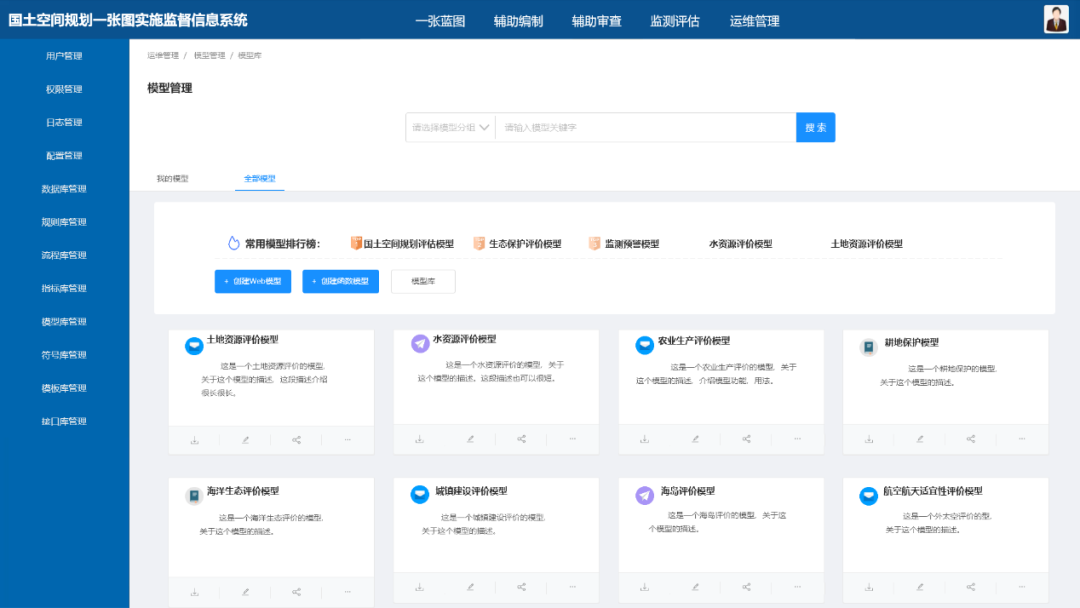1080x608 pixels.
Task: Open 符号库管理 in sidebar
Action: tap(64, 355)
